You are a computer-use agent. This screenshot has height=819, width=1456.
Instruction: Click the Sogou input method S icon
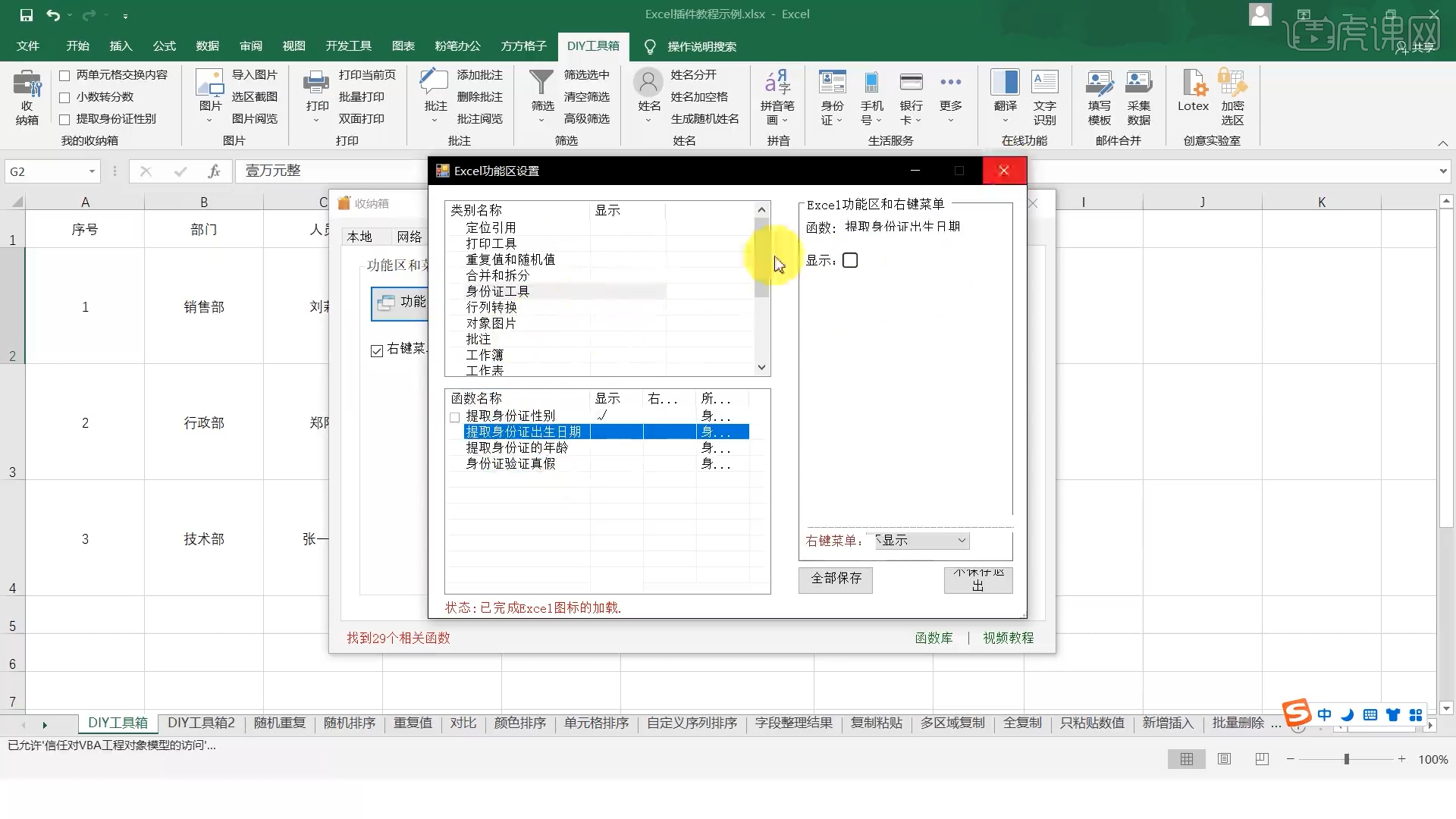click(1297, 713)
